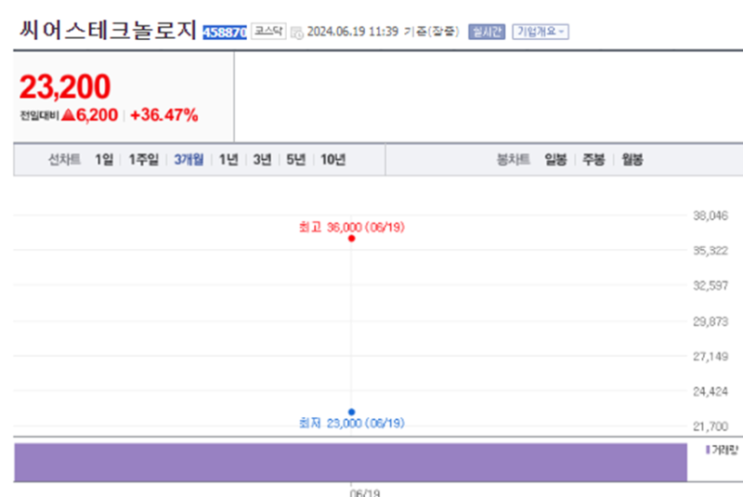This screenshot has width=743, height=497.
Task: Switch chart to 5년 period
Action: coord(296,160)
